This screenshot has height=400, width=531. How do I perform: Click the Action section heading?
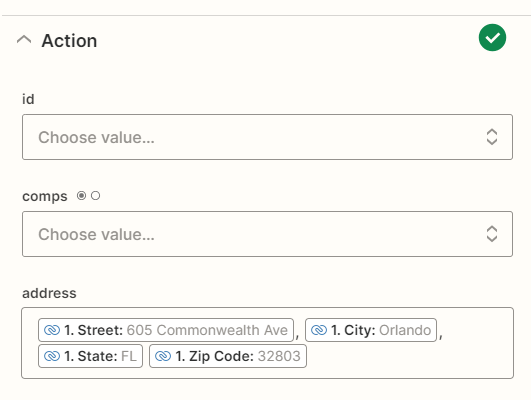coord(69,41)
